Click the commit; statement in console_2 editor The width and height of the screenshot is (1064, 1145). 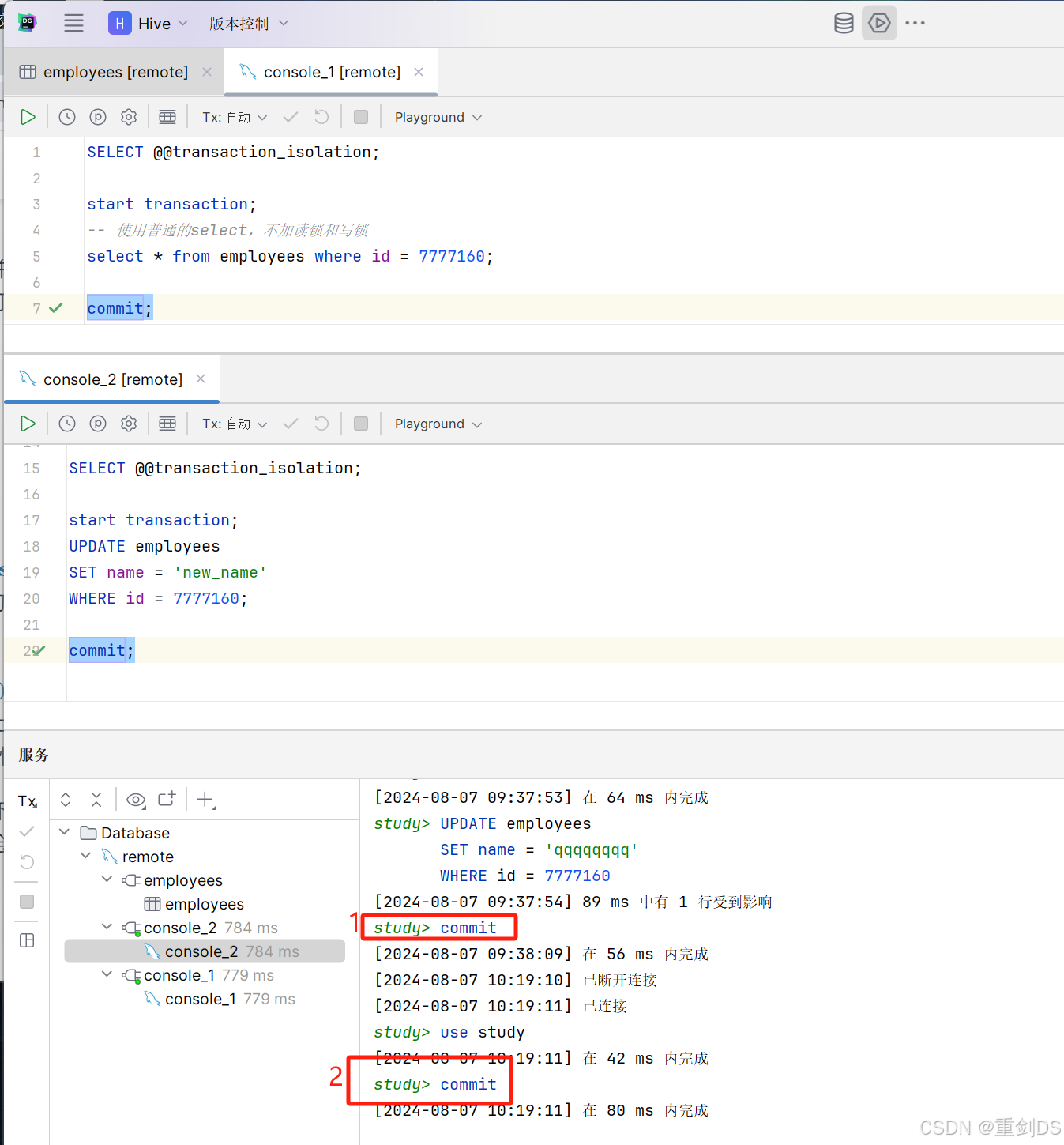[x=102, y=650]
